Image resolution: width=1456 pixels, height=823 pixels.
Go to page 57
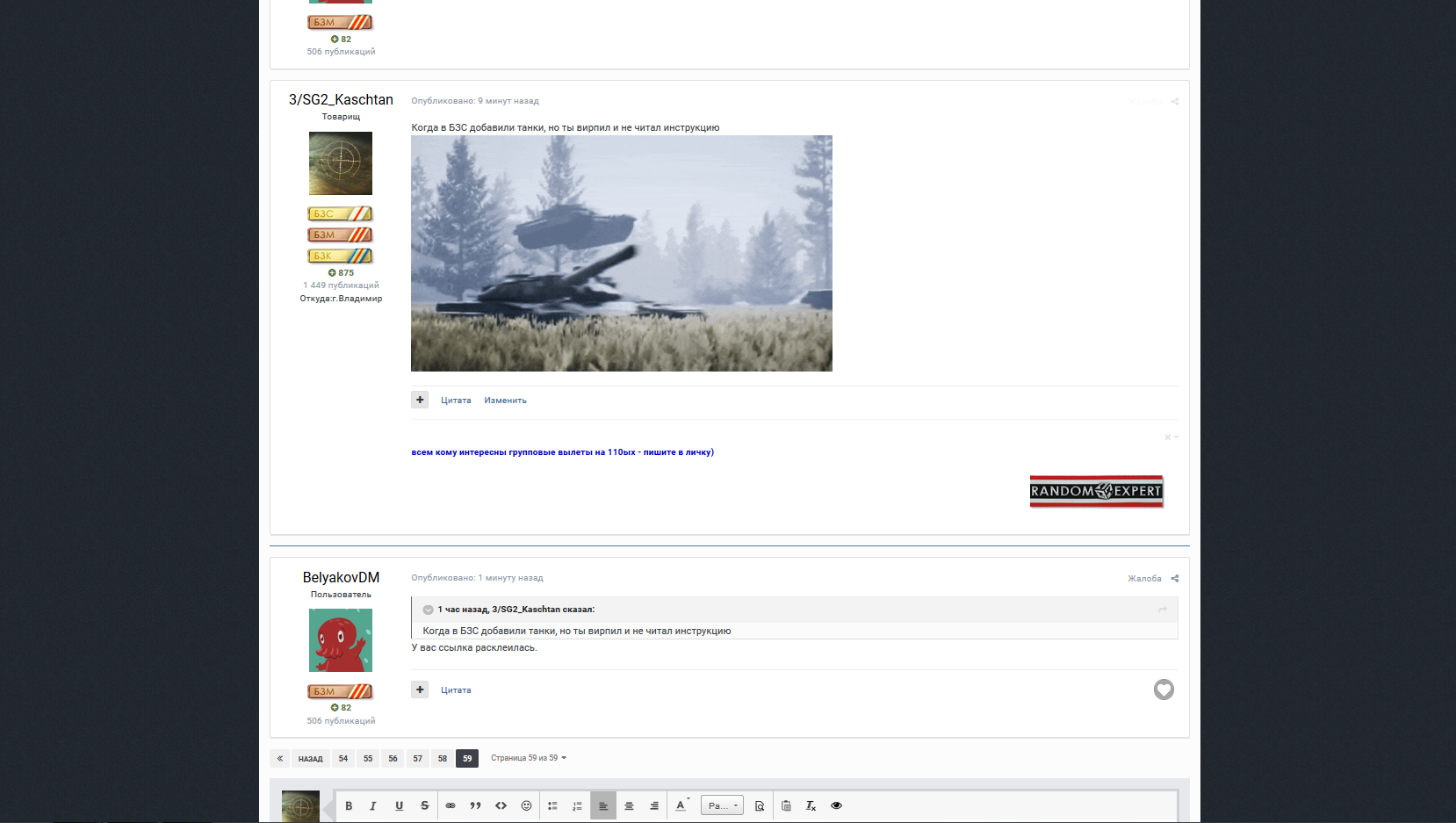coord(418,758)
